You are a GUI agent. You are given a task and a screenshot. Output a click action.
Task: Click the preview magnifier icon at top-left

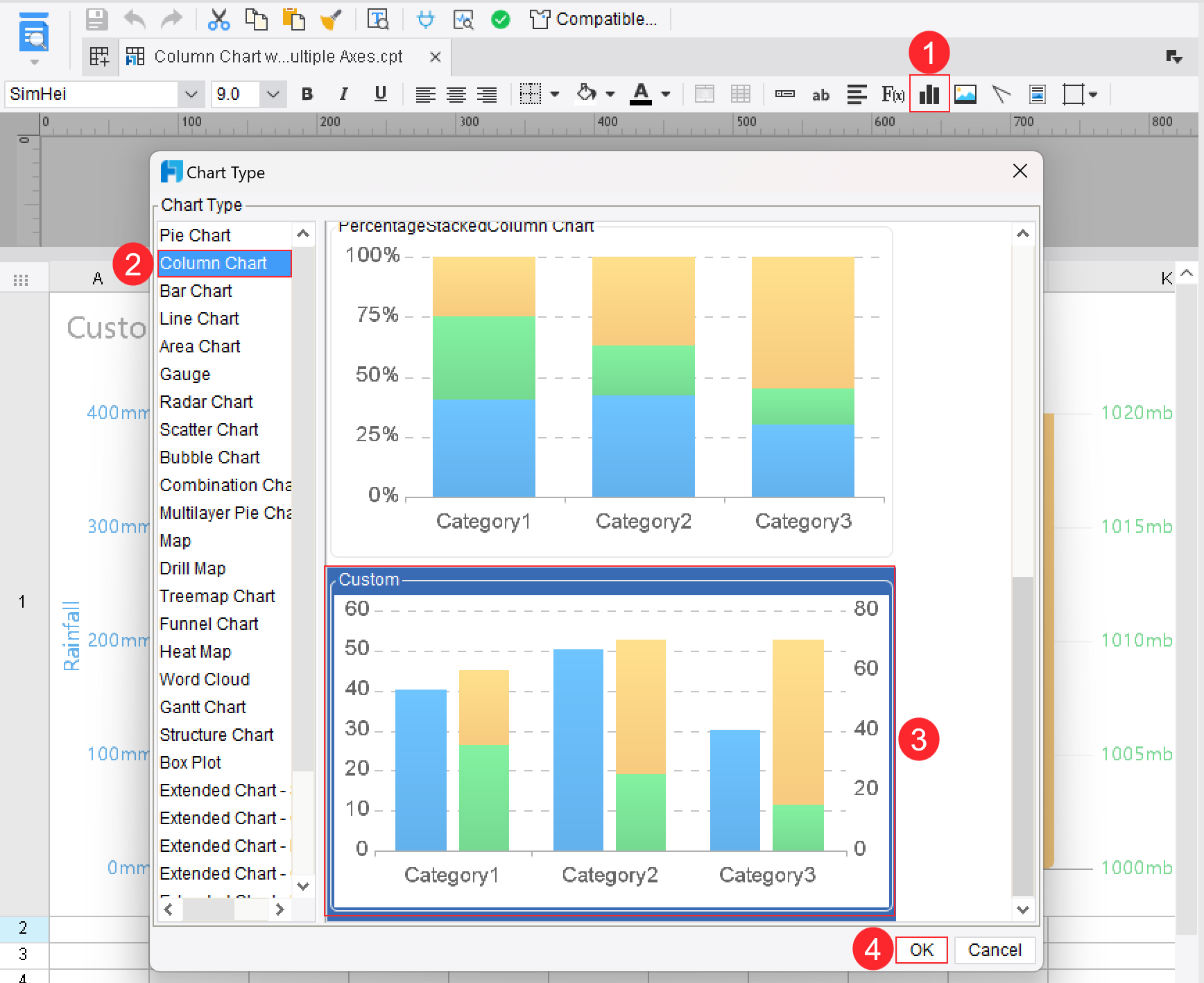pos(33,33)
